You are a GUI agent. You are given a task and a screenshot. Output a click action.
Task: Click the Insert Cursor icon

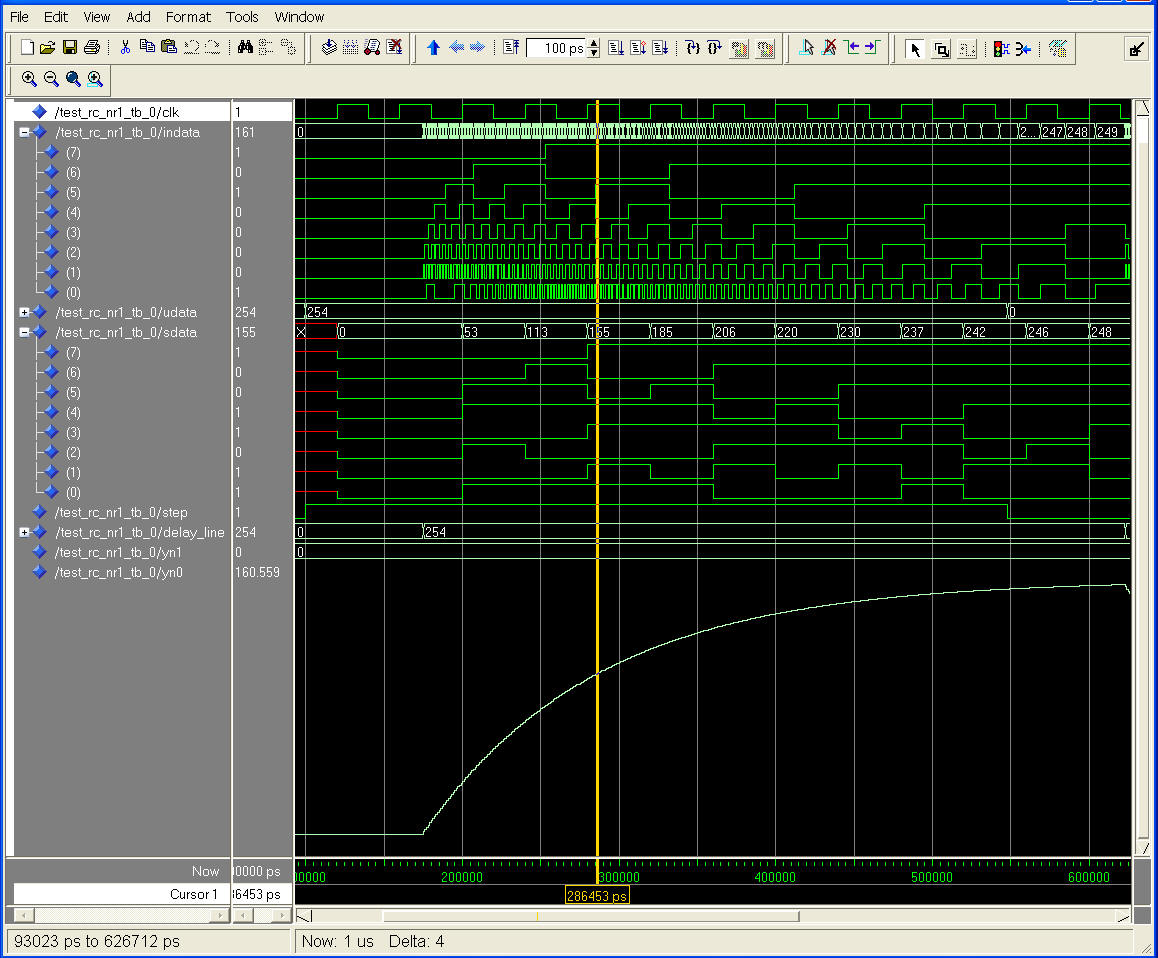coord(806,48)
